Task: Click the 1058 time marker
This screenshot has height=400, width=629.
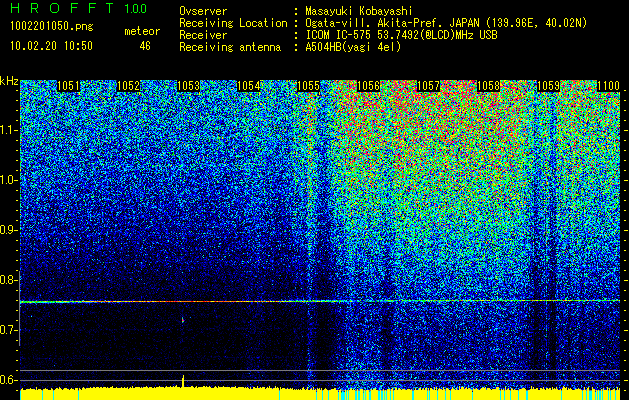Action: coord(488,86)
